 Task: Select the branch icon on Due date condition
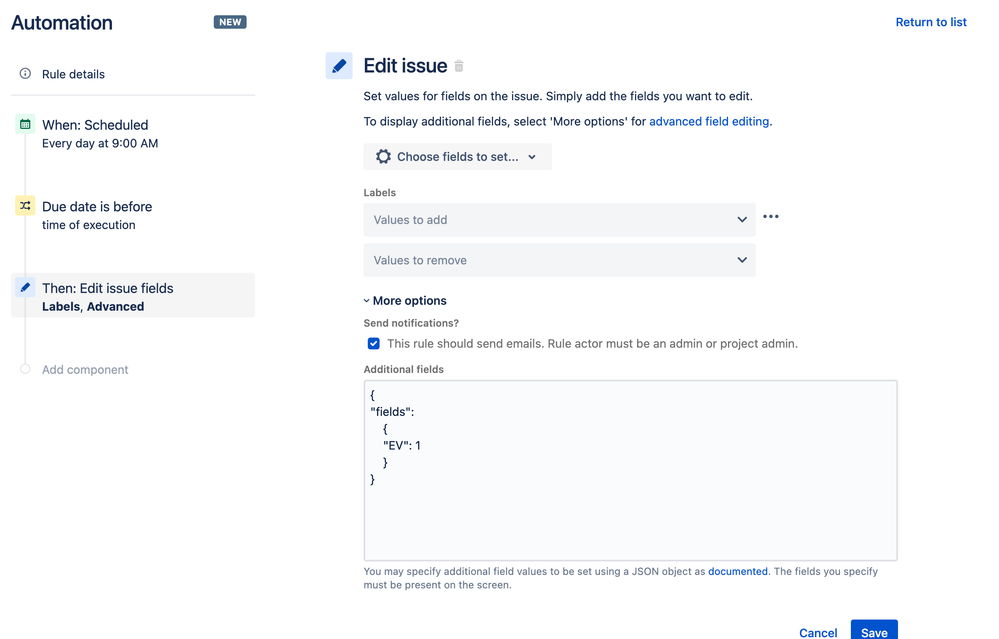coord(25,205)
